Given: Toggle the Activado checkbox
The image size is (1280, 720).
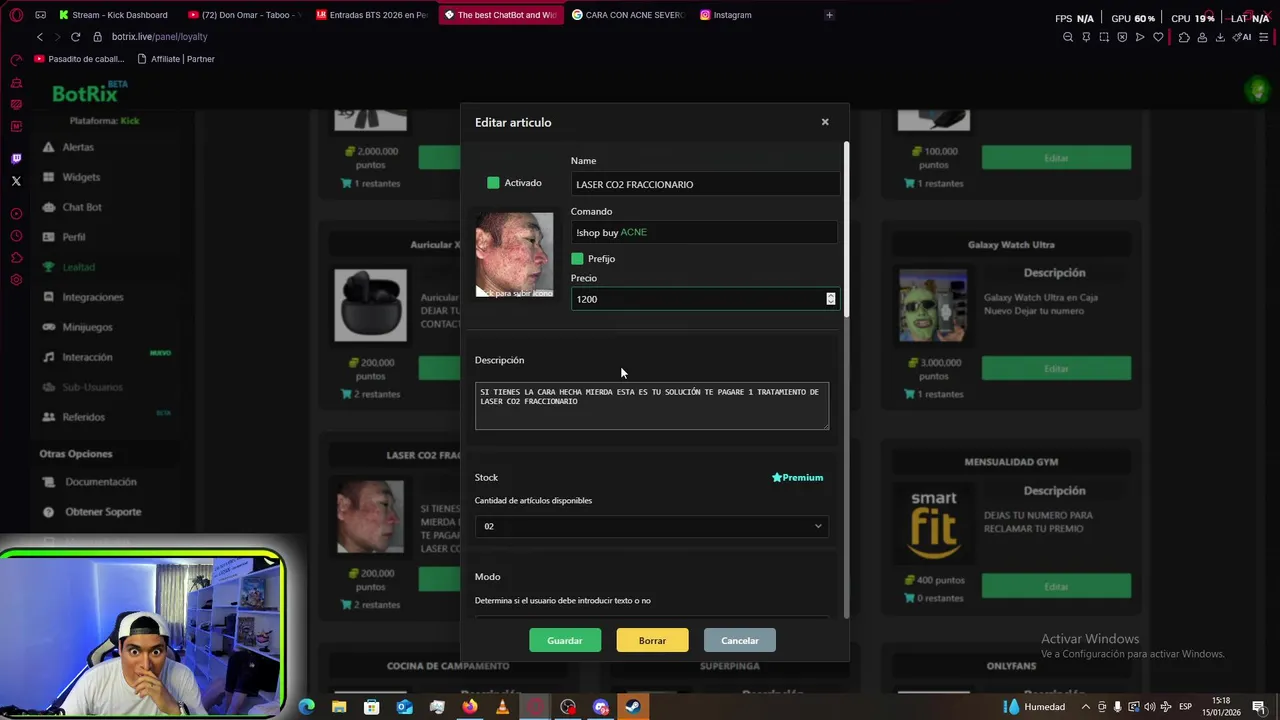Looking at the screenshot, I should coord(493,183).
